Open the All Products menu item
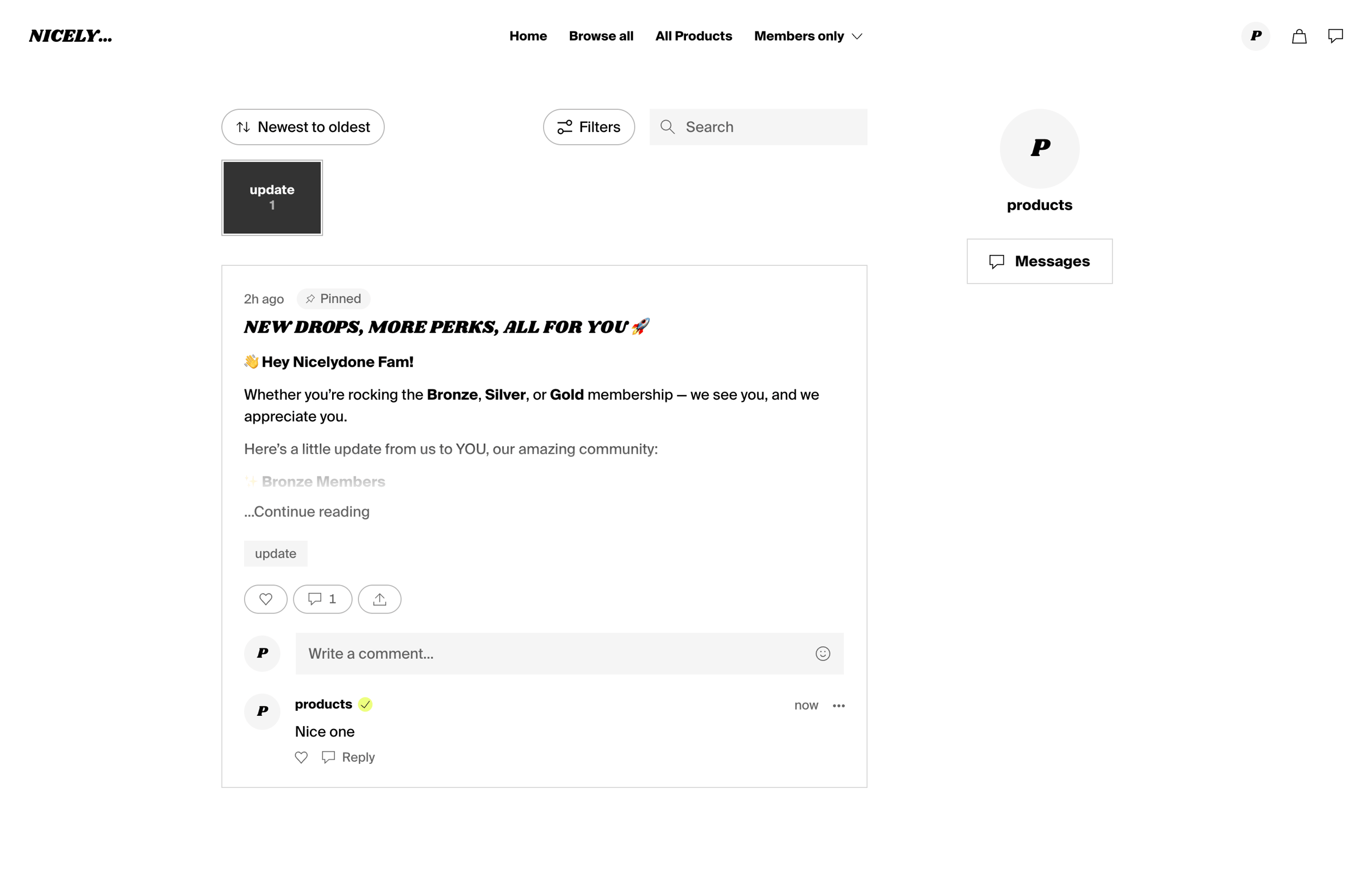This screenshot has height=880, width=1372. coord(693,36)
